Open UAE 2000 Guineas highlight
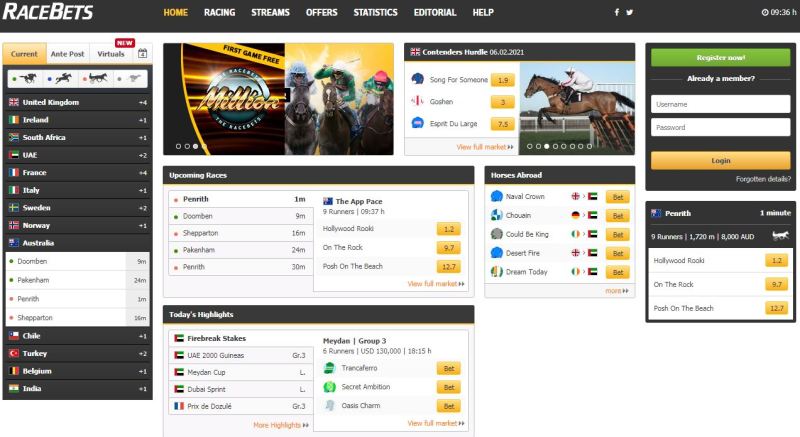Viewport: 800px width, 437px height. pos(240,355)
